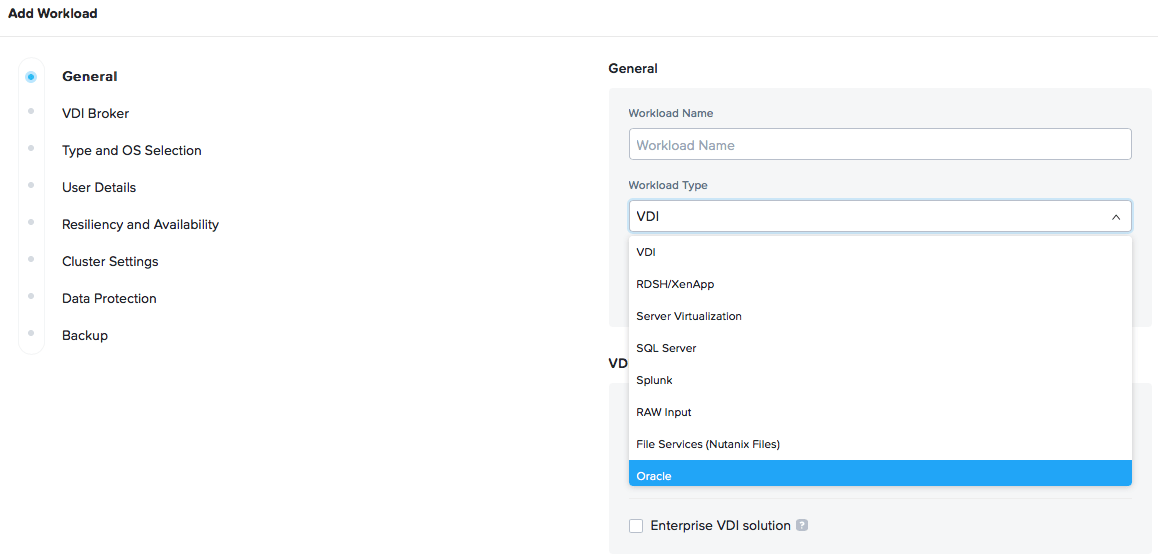Enable the Enterprise VDI solution checkbox

[636, 526]
